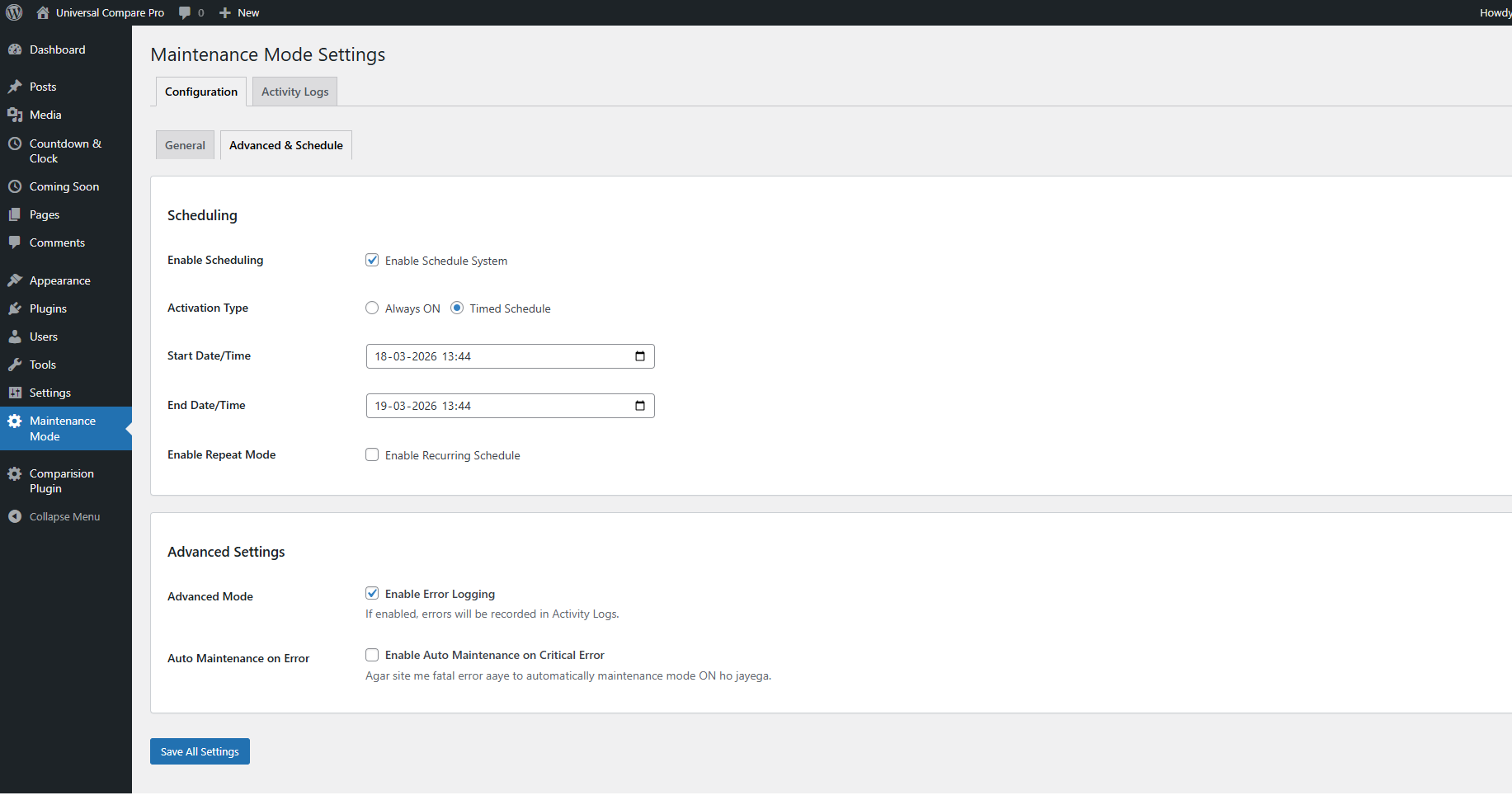
Task: Check Enable Recurring Schedule checkbox
Action: pyautogui.click(x=372, y=454)
